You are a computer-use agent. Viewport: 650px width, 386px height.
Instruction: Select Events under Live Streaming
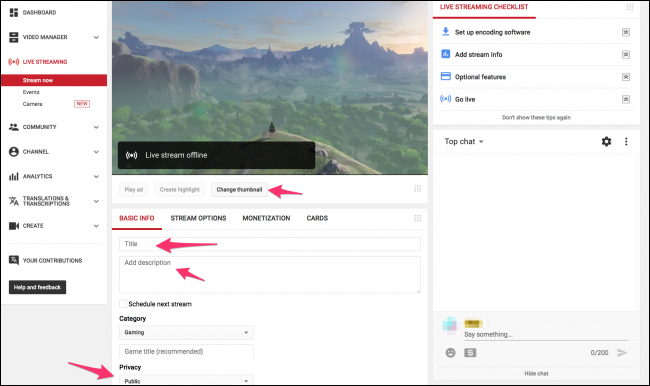31,92
